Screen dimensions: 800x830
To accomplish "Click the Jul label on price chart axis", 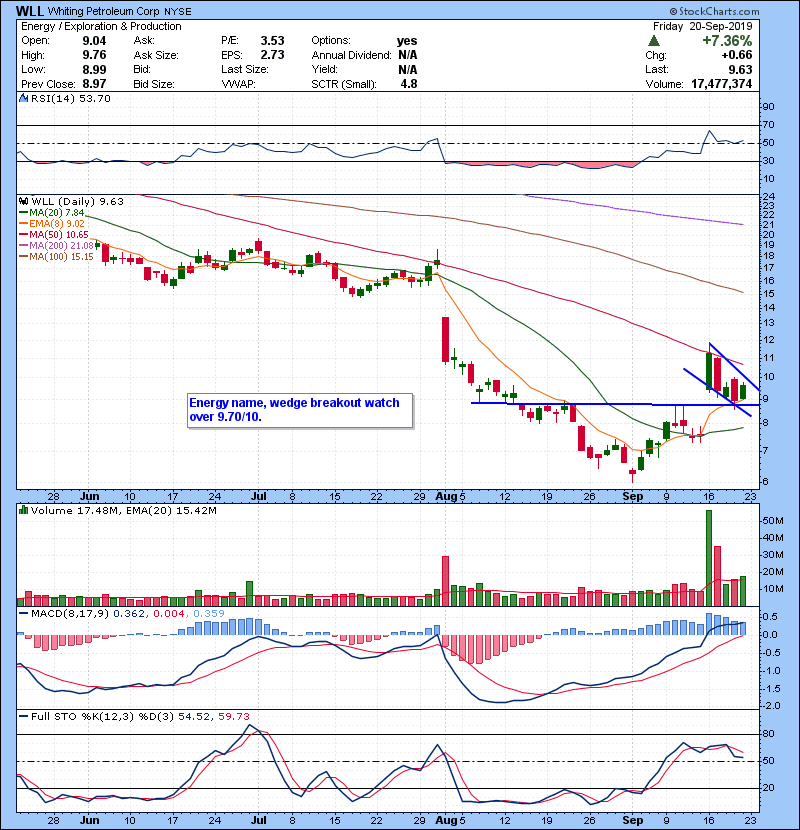I will [258, 497].
